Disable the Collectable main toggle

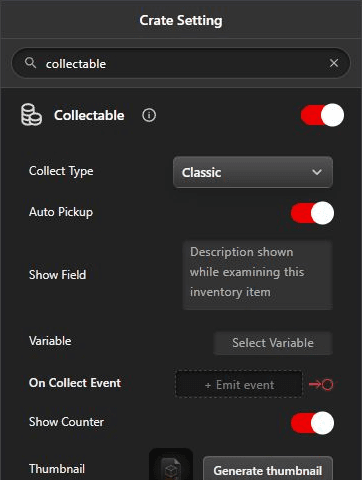coord(322,115)
